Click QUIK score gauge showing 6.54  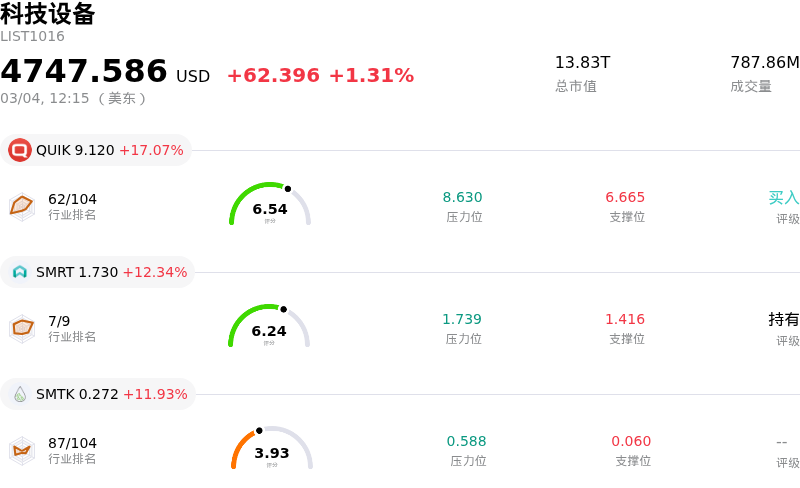click(x=270, y=205)
